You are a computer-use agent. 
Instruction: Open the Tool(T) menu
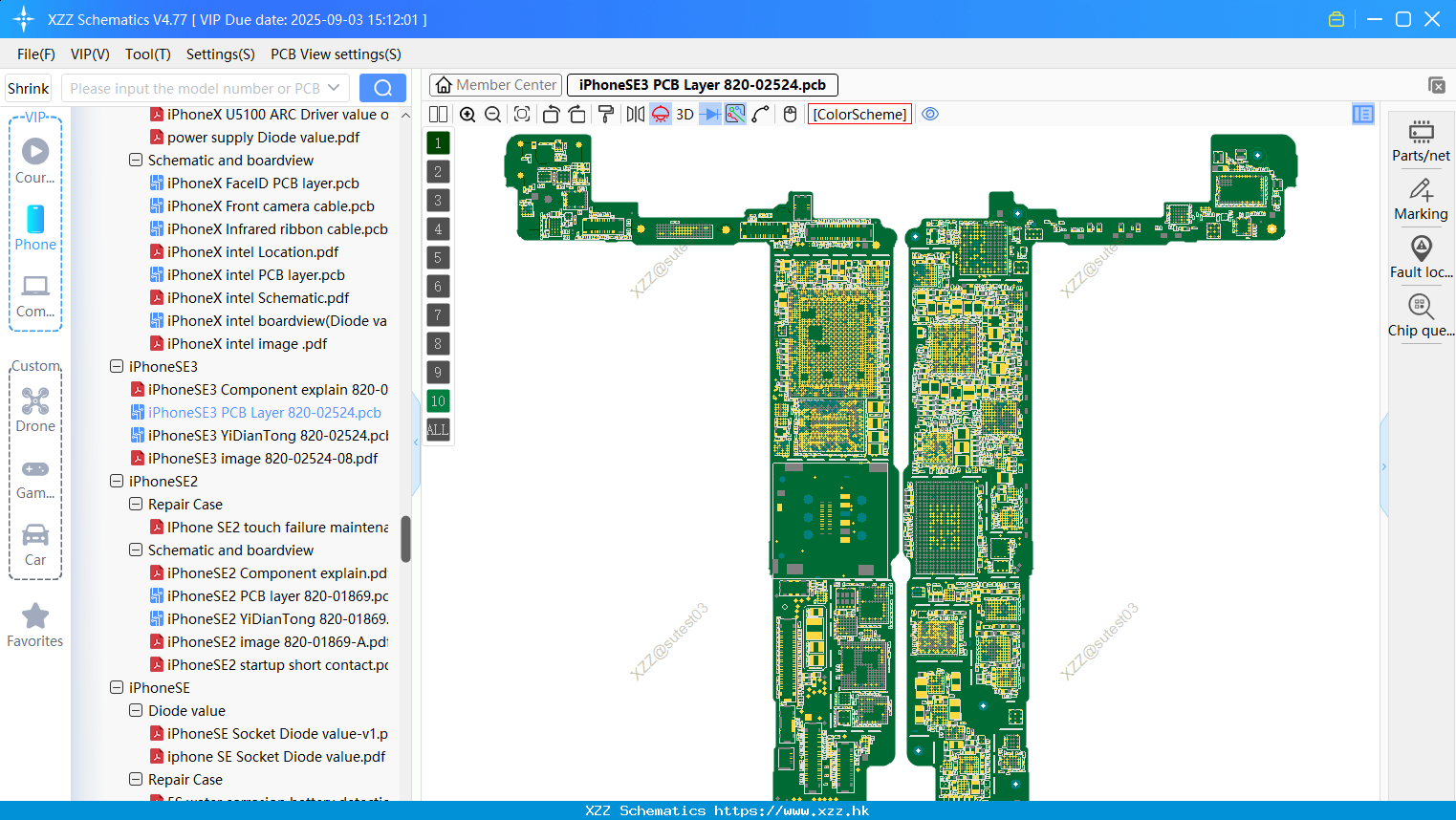click(x=148, y=54)
